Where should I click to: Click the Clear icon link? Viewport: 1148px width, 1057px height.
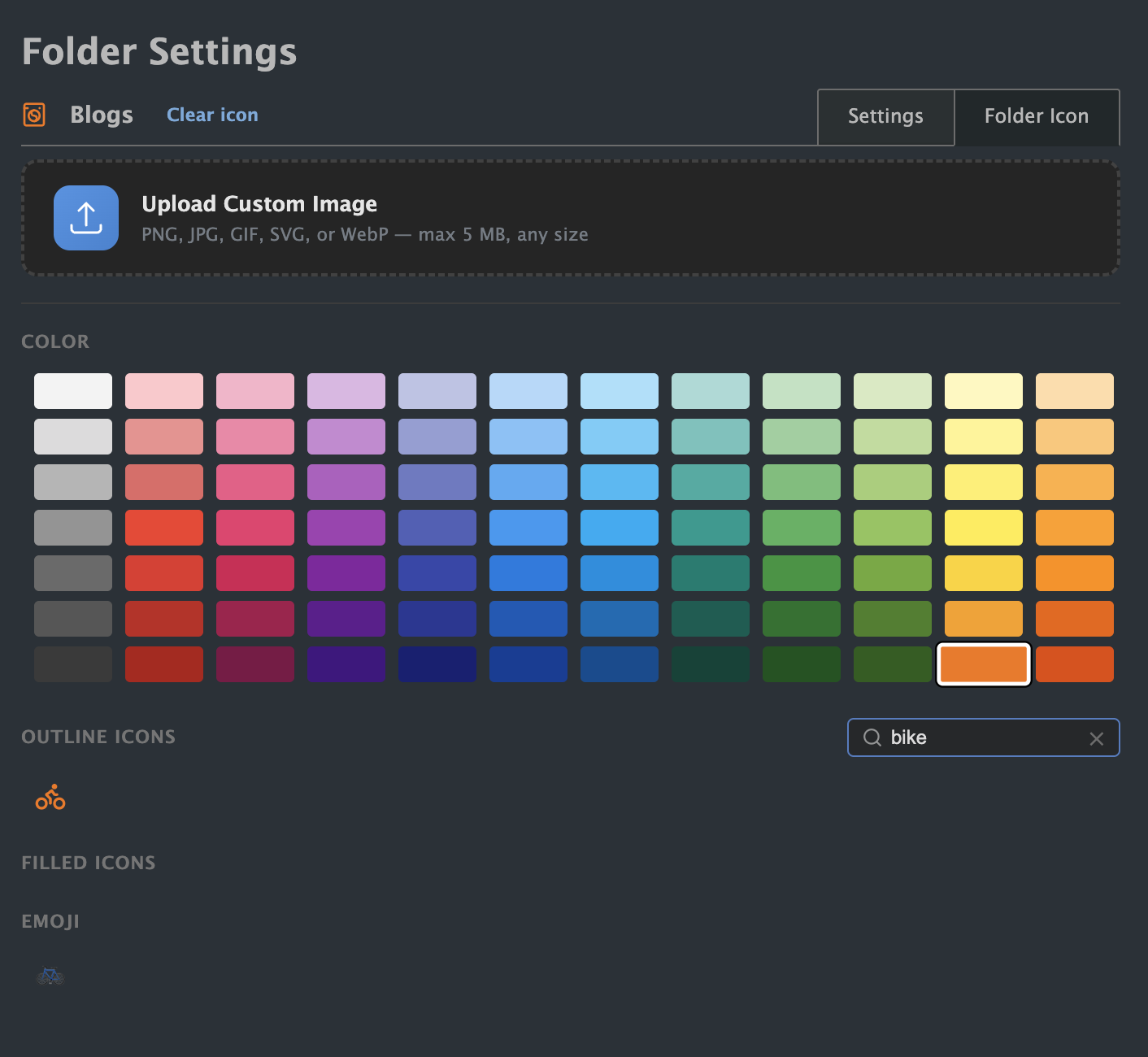[x=212, y=115]
